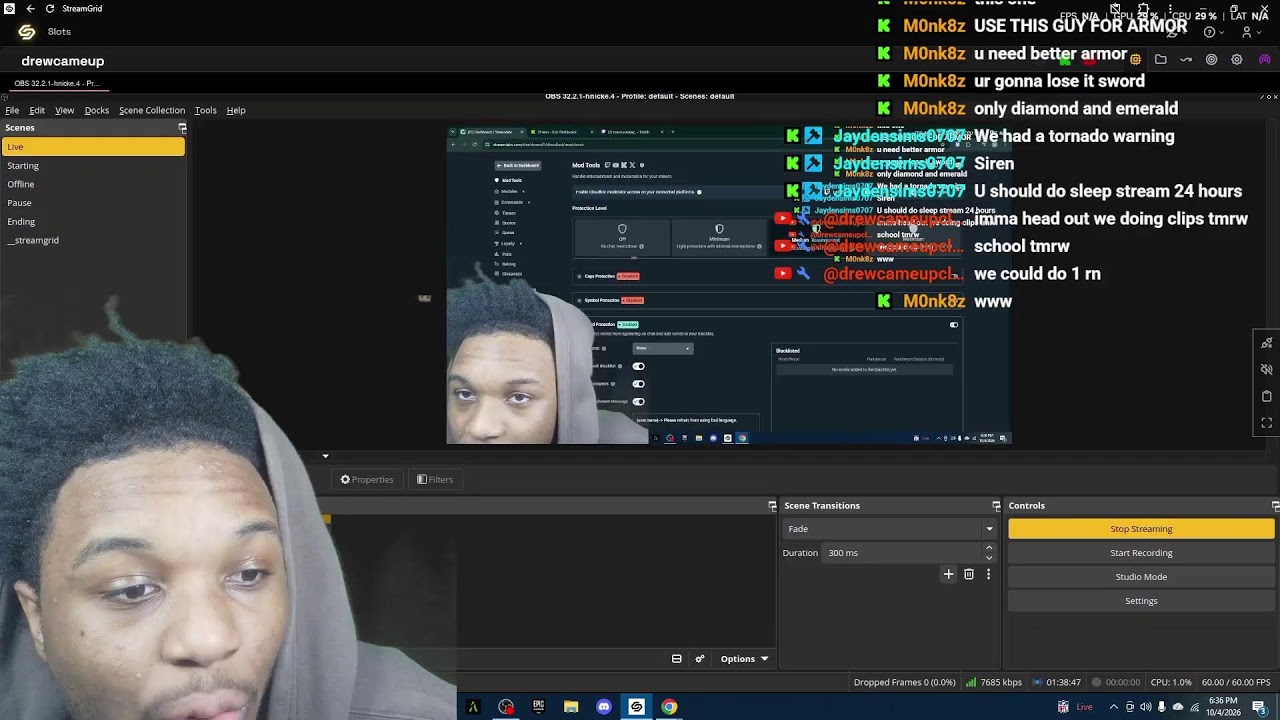Reload the StreamGrid page
Viewport: 1280px width, 720px height.
(50, 8)
